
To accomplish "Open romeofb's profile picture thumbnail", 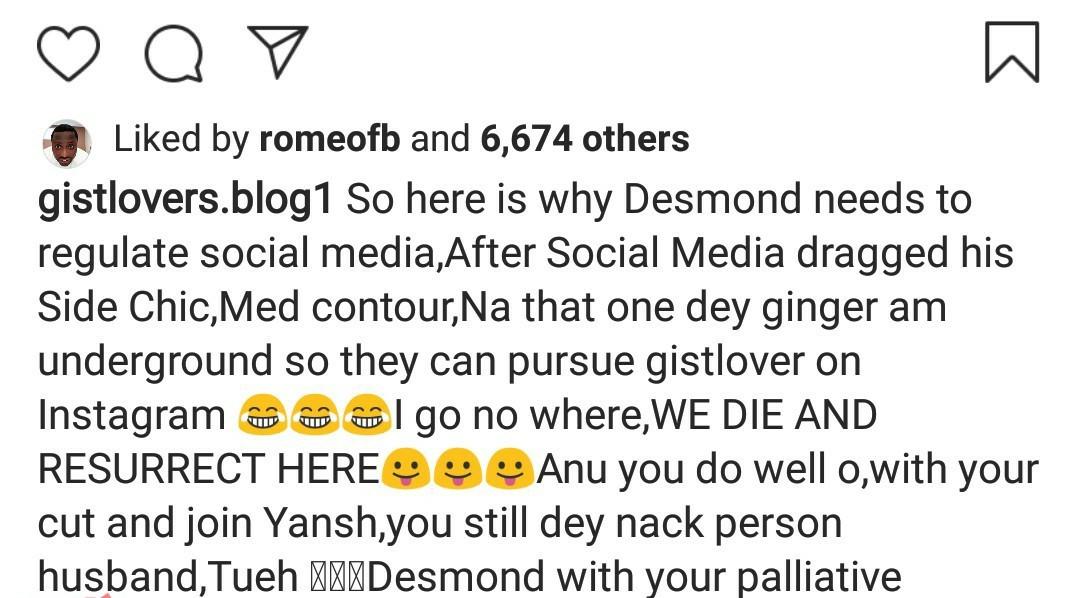I will (67, 143).
